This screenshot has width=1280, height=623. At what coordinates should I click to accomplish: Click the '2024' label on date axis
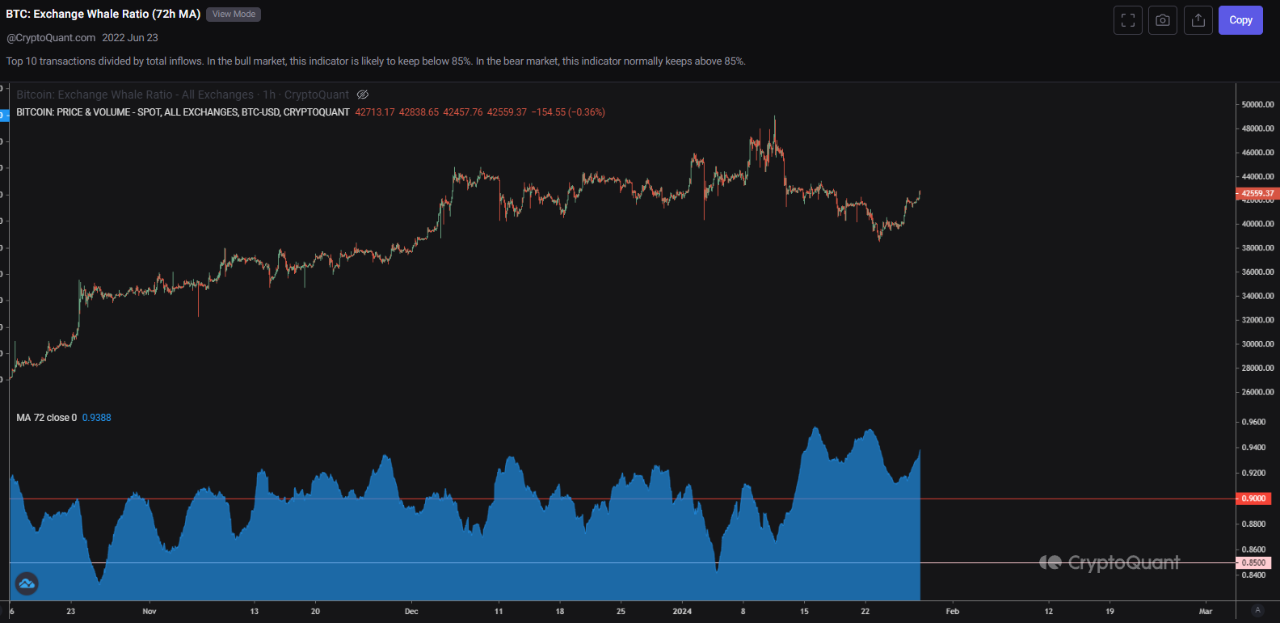click(x=682, y=610)
